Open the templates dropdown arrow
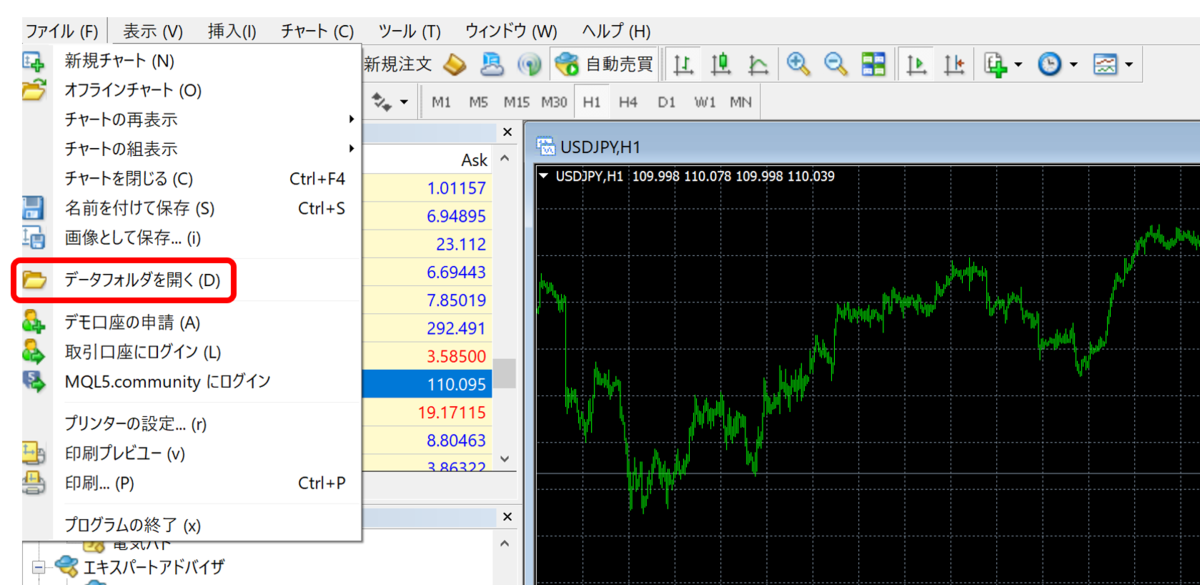 (x=1128, y=65)
